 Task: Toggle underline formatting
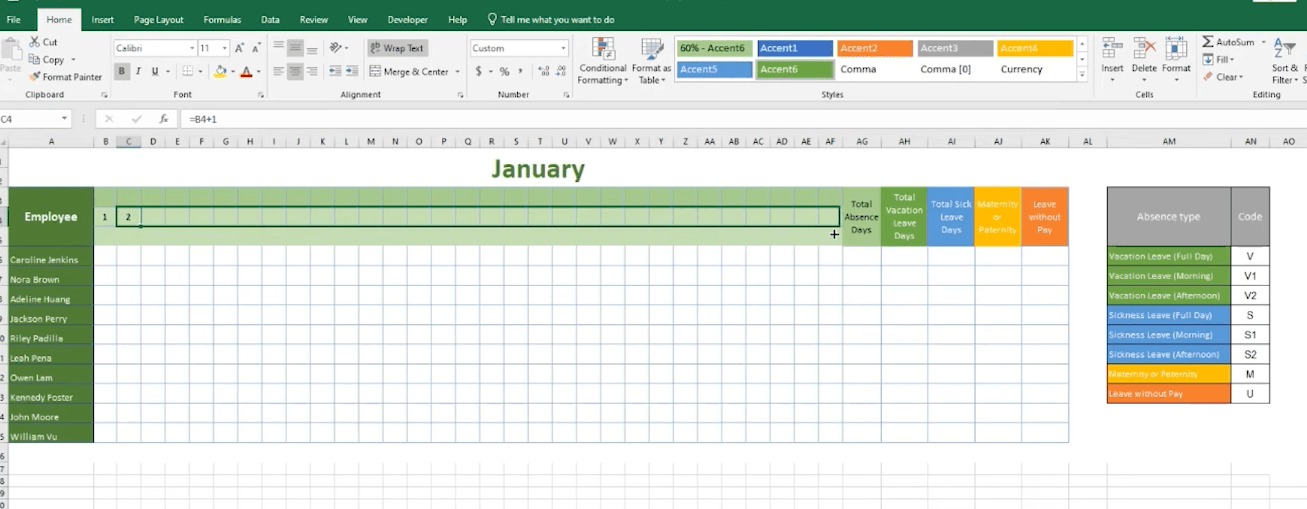click(155, 71)
